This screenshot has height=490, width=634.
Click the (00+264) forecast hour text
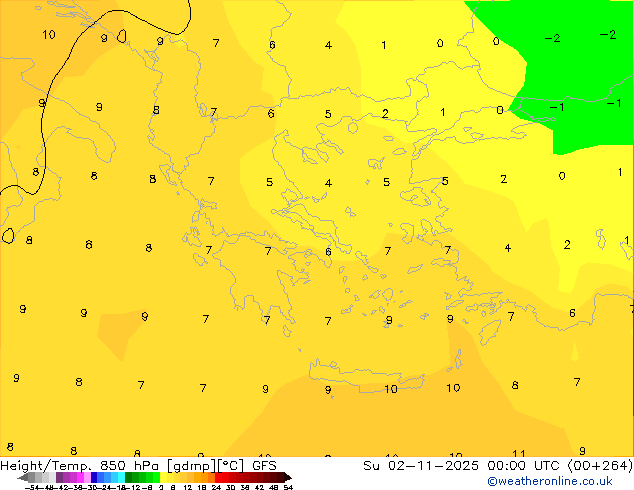click(x=600, y=466)
